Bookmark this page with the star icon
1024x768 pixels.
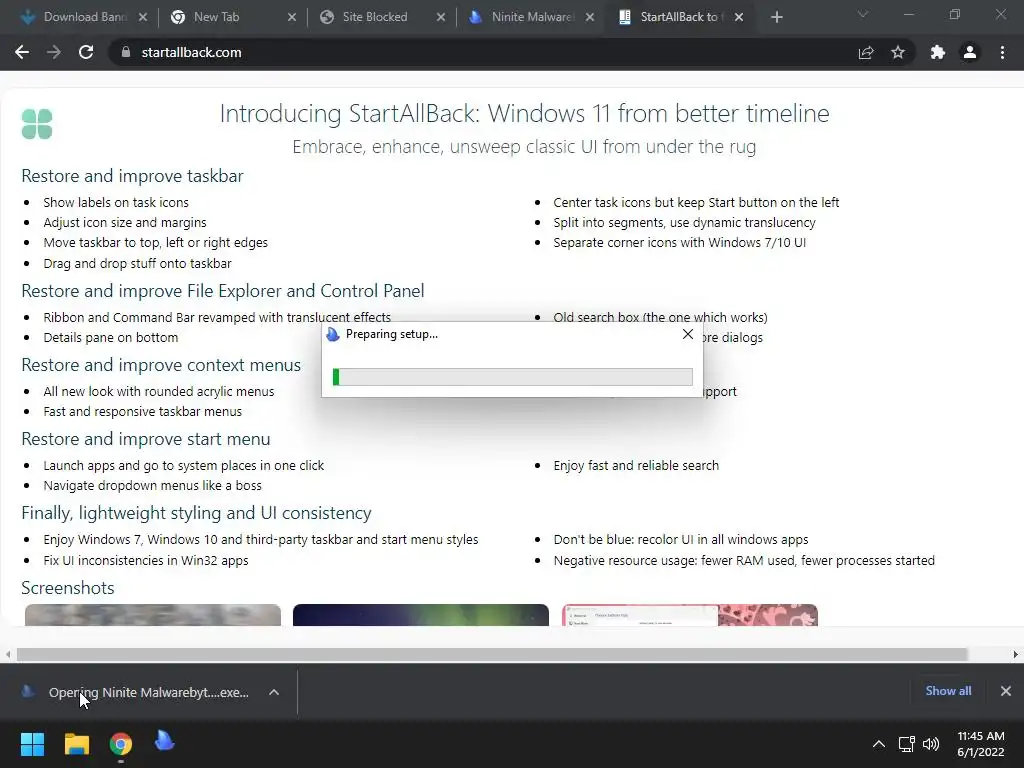tap(898, 52)
